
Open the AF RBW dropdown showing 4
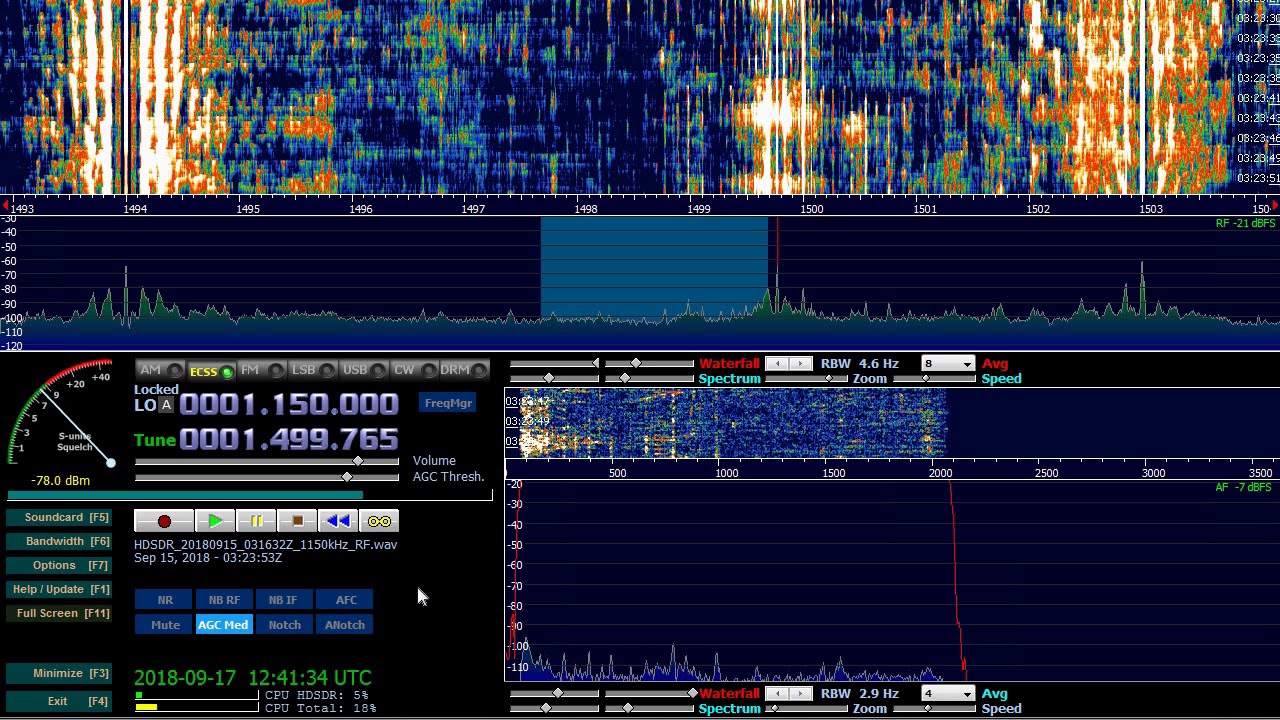pos(947,694)
